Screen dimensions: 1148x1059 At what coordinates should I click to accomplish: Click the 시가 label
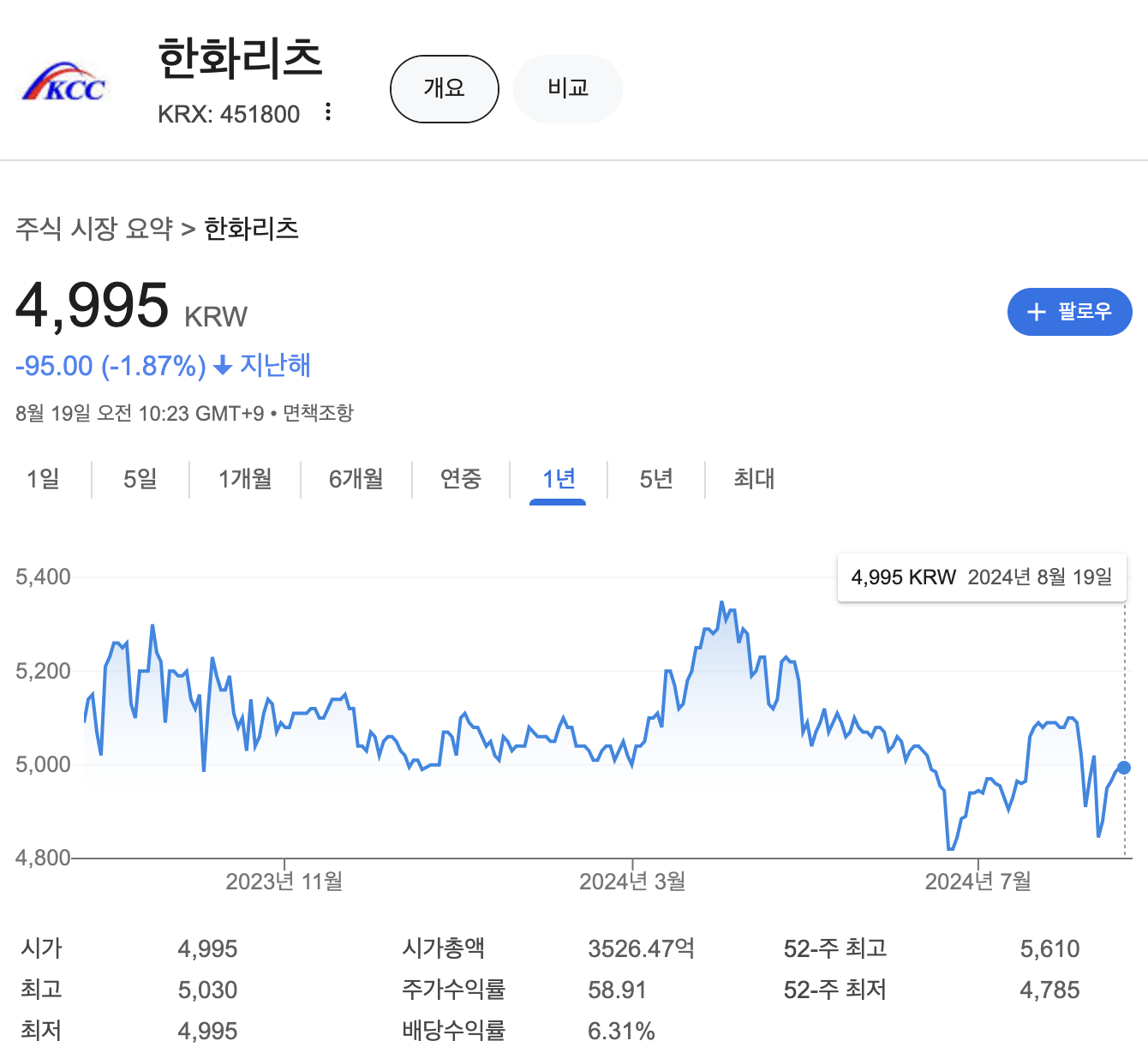[x=41, y=948]
